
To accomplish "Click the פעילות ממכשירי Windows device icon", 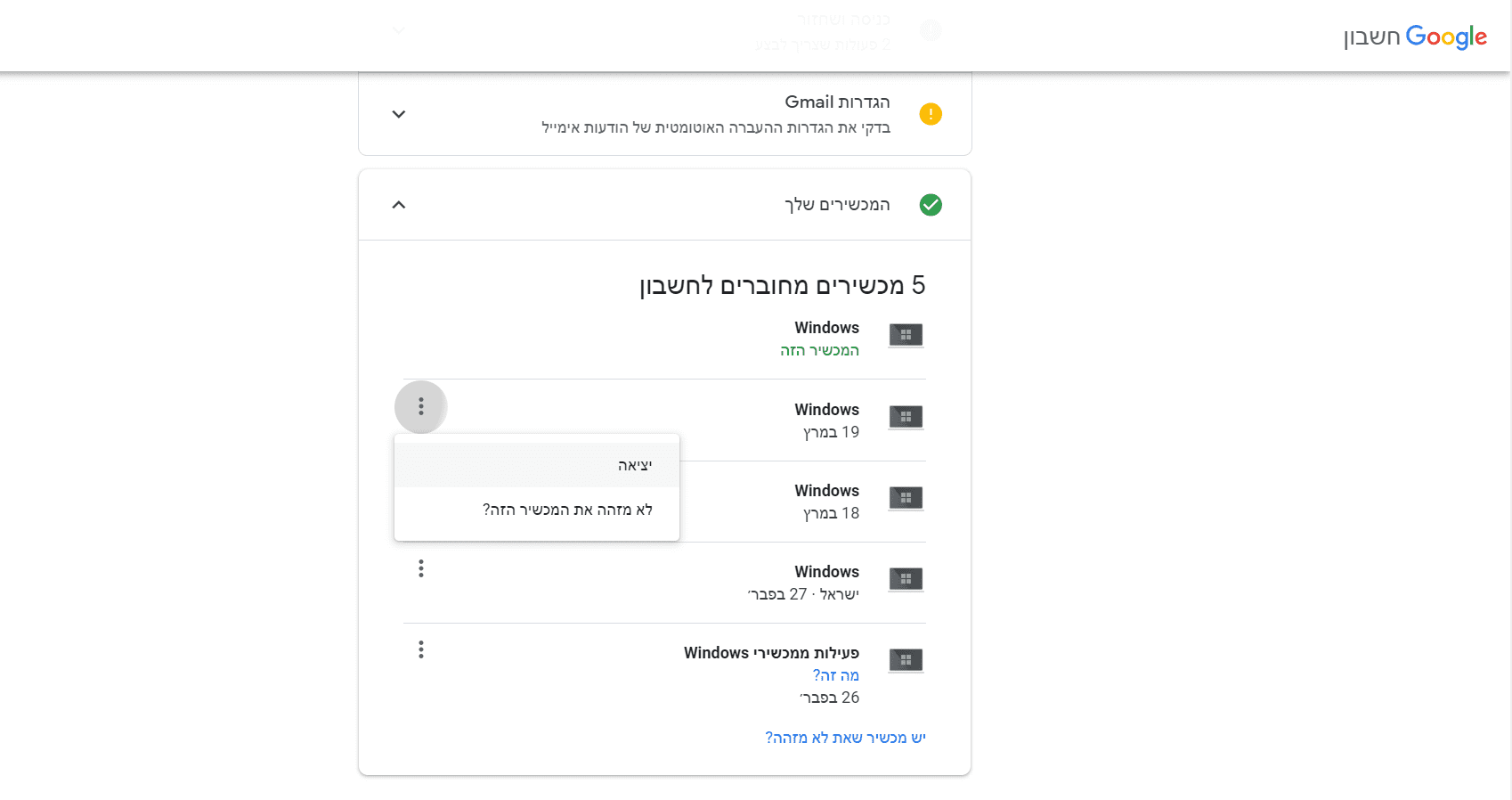I will [906, 660].
